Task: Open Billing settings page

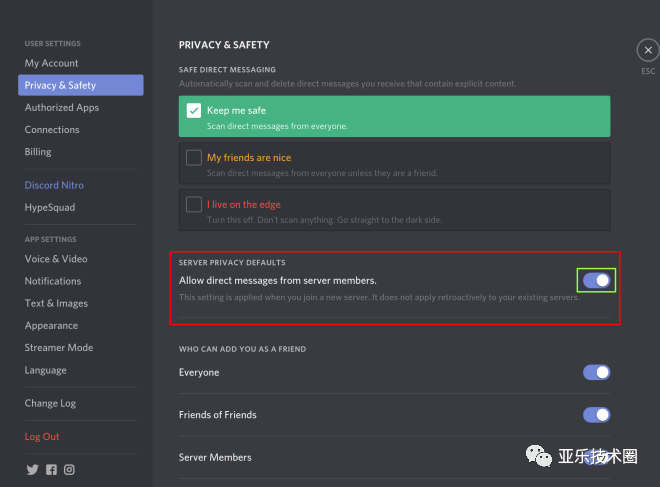Action: click(38, 152)
